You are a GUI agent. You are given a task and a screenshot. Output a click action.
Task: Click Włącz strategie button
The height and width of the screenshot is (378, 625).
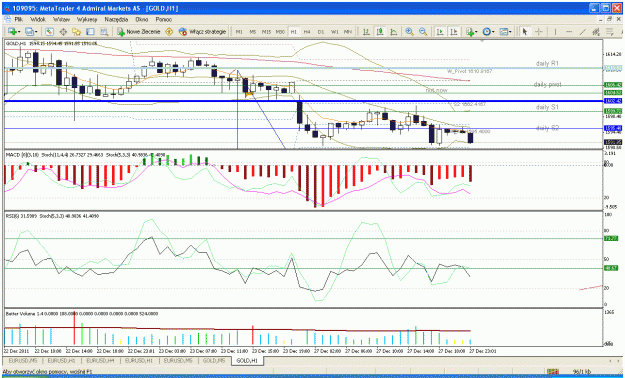point(202,32)
